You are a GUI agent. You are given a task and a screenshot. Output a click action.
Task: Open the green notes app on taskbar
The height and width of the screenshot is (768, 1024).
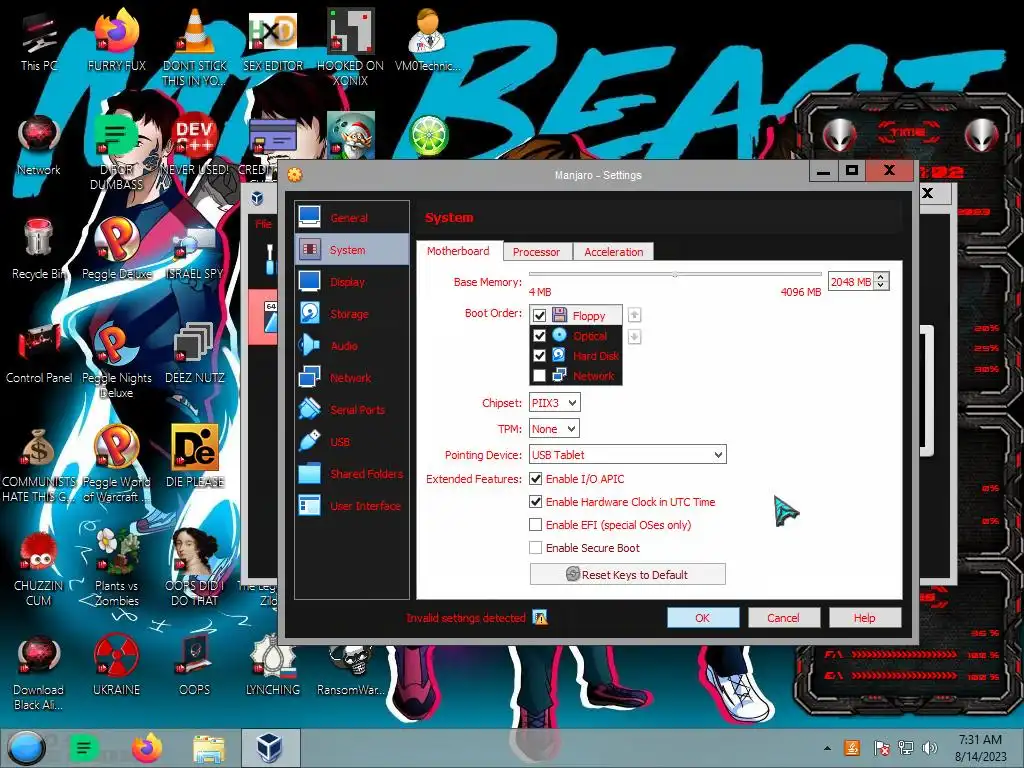(84, 748)
